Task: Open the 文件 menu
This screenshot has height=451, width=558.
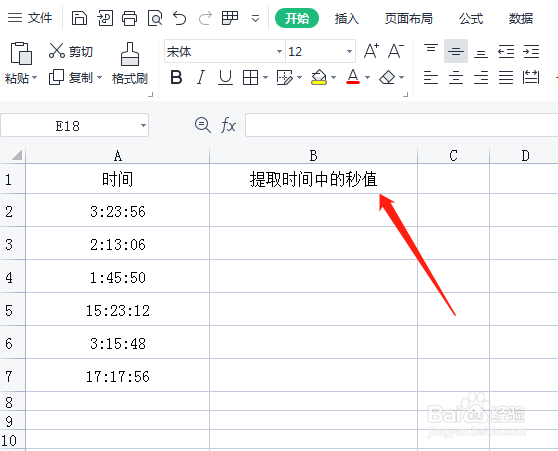Action: (30, 18)
